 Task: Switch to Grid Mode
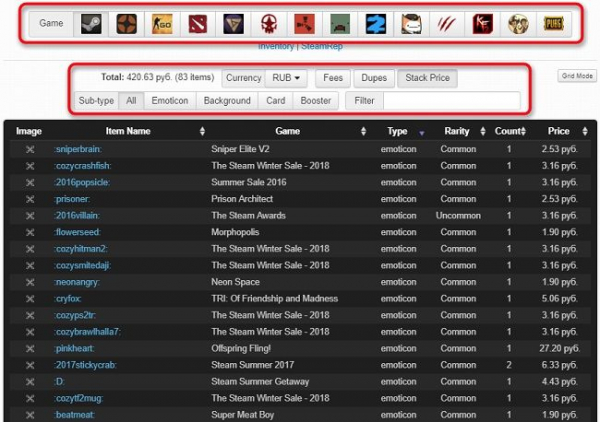click(x=577, y=76)
